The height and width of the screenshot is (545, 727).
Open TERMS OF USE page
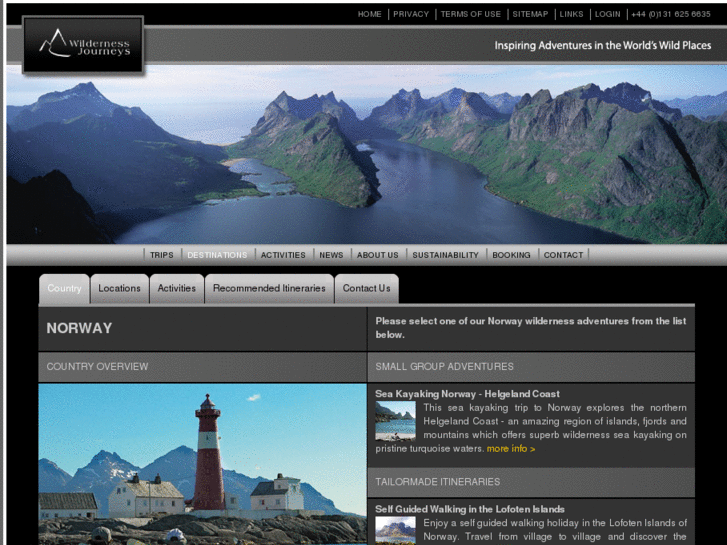[x=471, y=14]
